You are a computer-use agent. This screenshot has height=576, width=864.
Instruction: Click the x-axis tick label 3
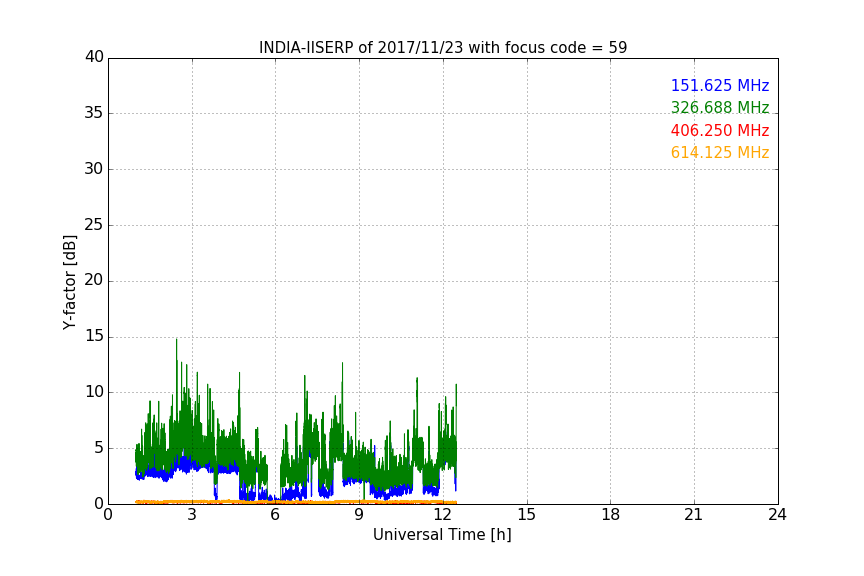[192, 515]
